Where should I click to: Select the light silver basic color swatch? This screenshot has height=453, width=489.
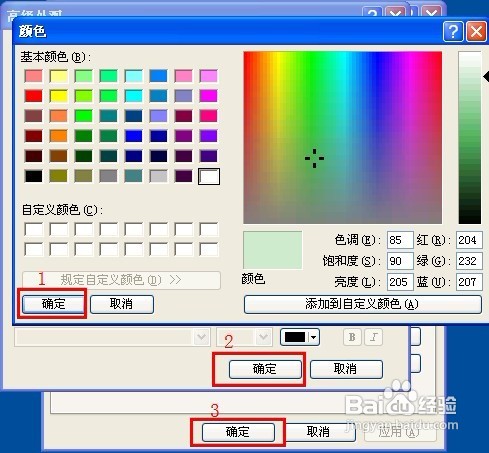[159, 176]
